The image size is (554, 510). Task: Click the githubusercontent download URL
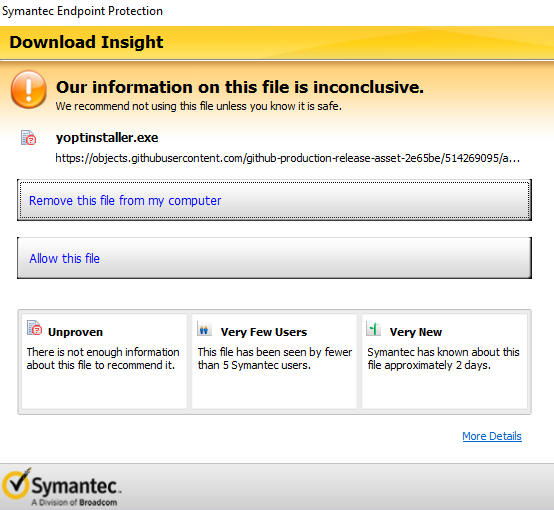tap(288, 158)
